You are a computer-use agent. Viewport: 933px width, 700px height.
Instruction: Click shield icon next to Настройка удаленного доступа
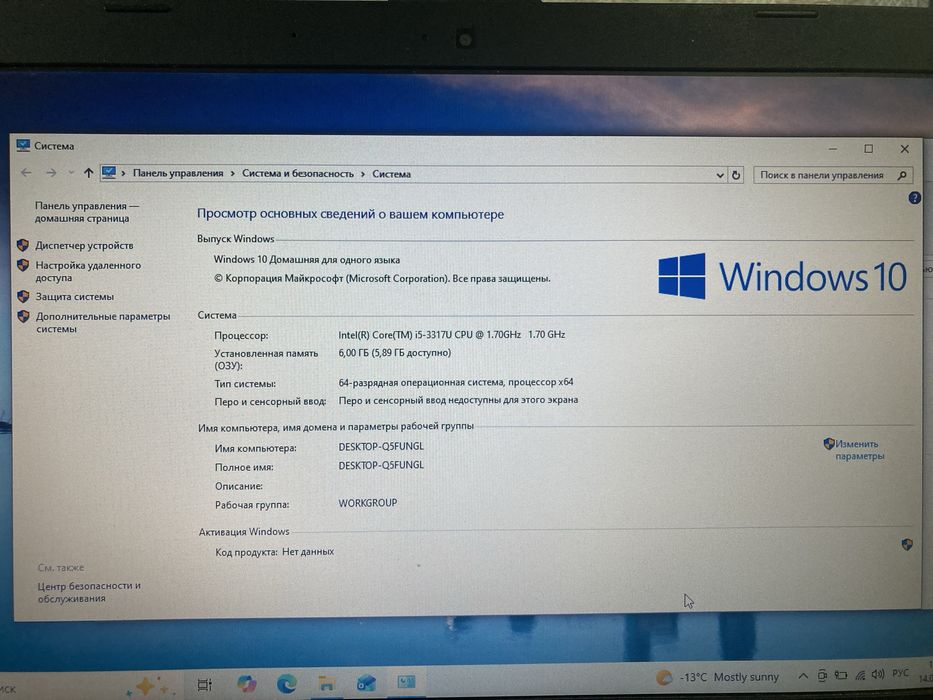point(23,265)
